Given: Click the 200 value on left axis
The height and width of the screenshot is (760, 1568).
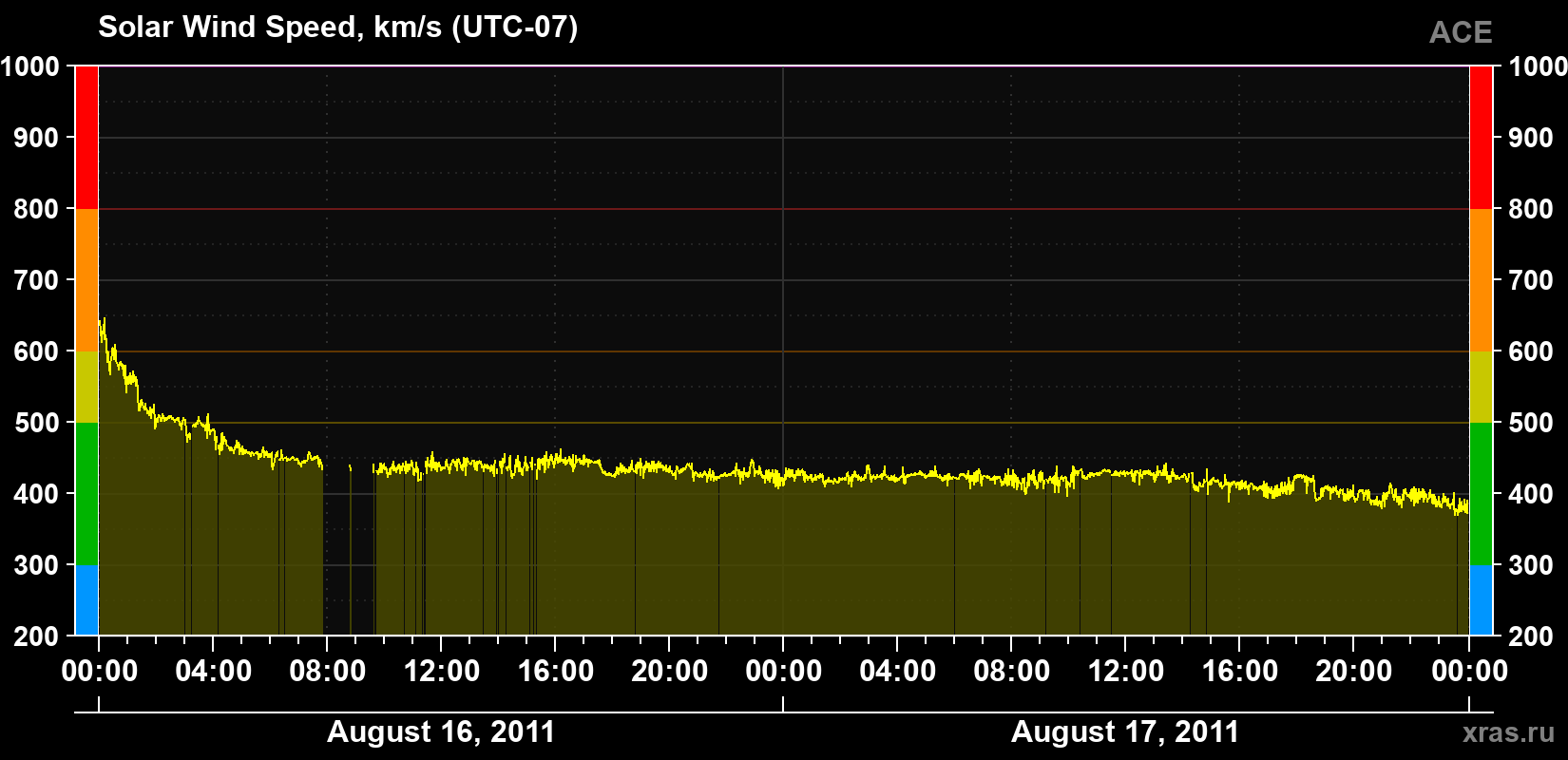Looking at the screenshot, I should [37, 636].
